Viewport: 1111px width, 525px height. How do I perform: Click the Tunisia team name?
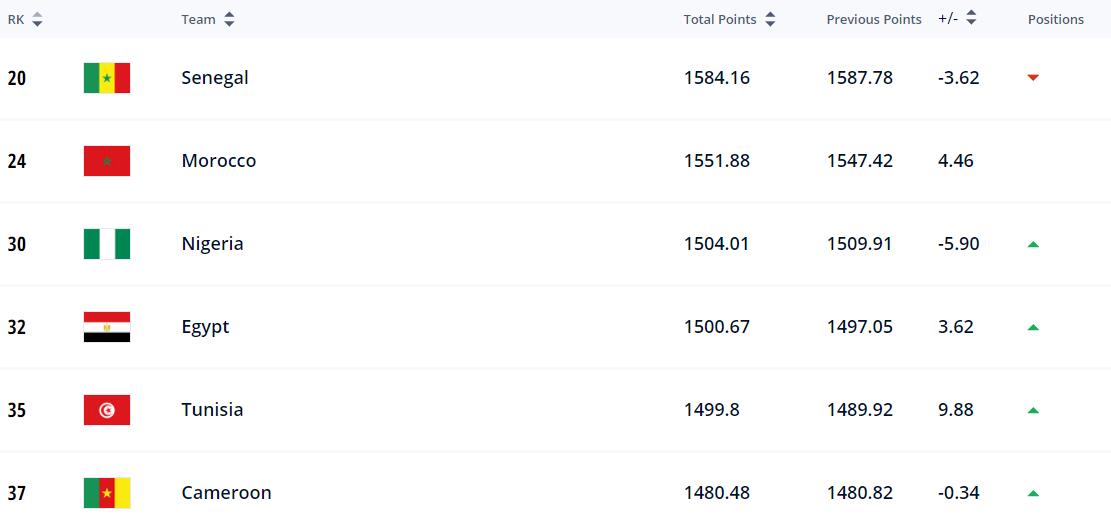pos(212,410)
